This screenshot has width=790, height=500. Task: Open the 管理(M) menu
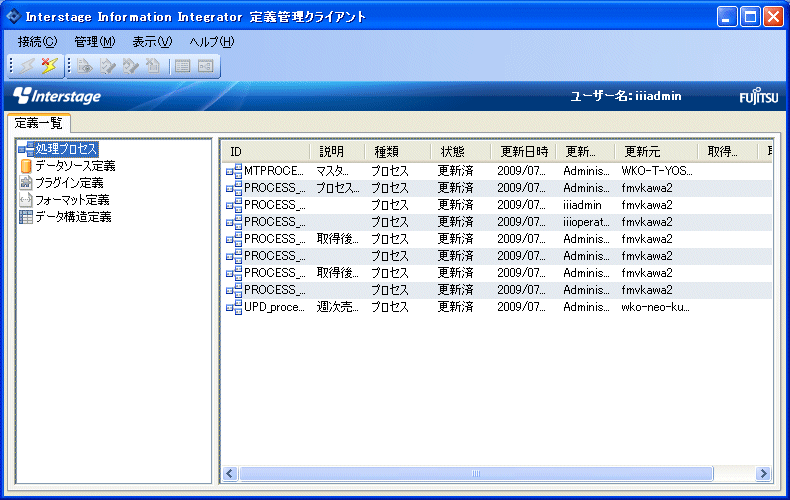[x=95, y=42]
